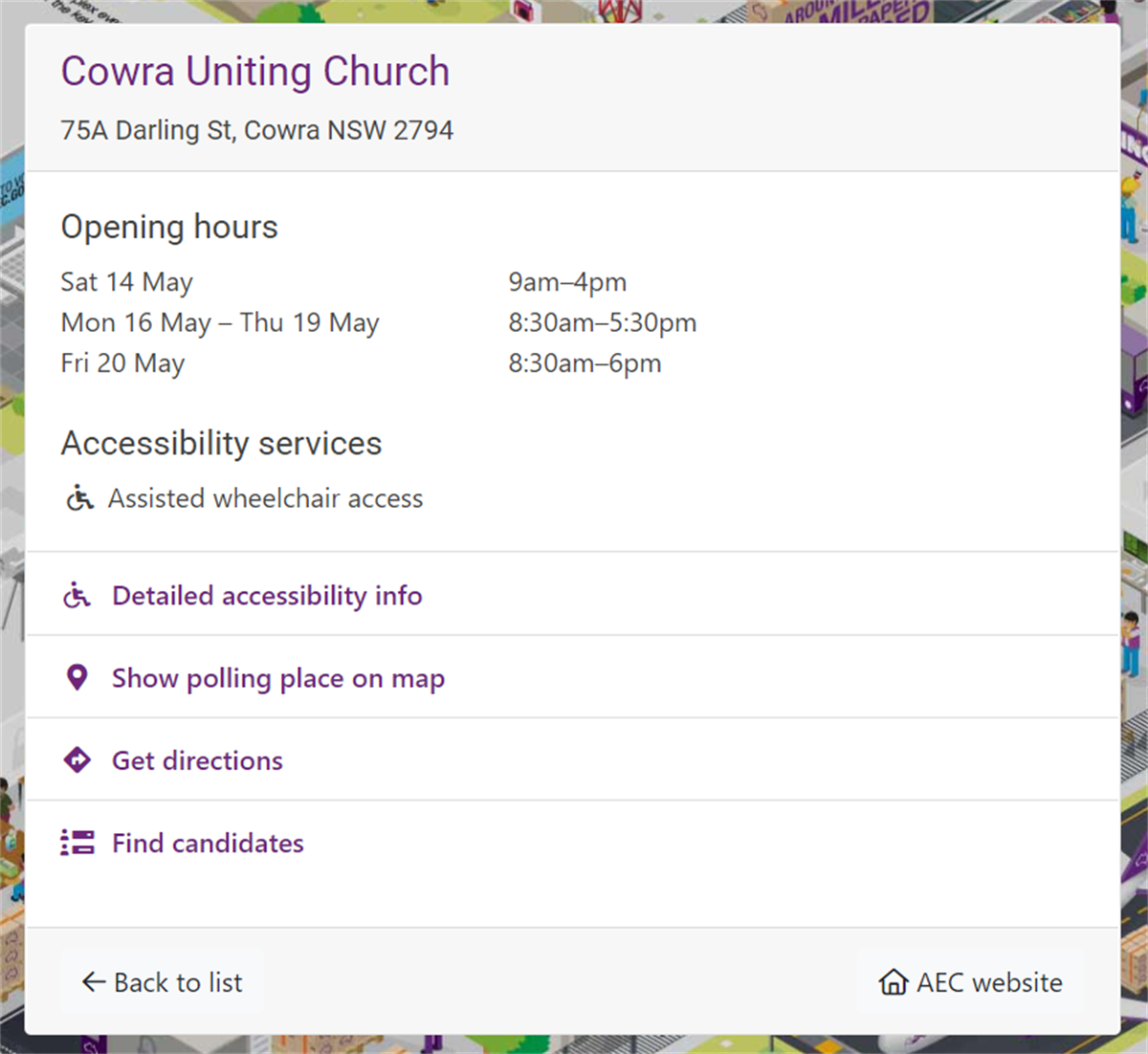Click the assisted wheelchair access icon
This screenshot has width=1148, height=1054.
pos(77,497)
